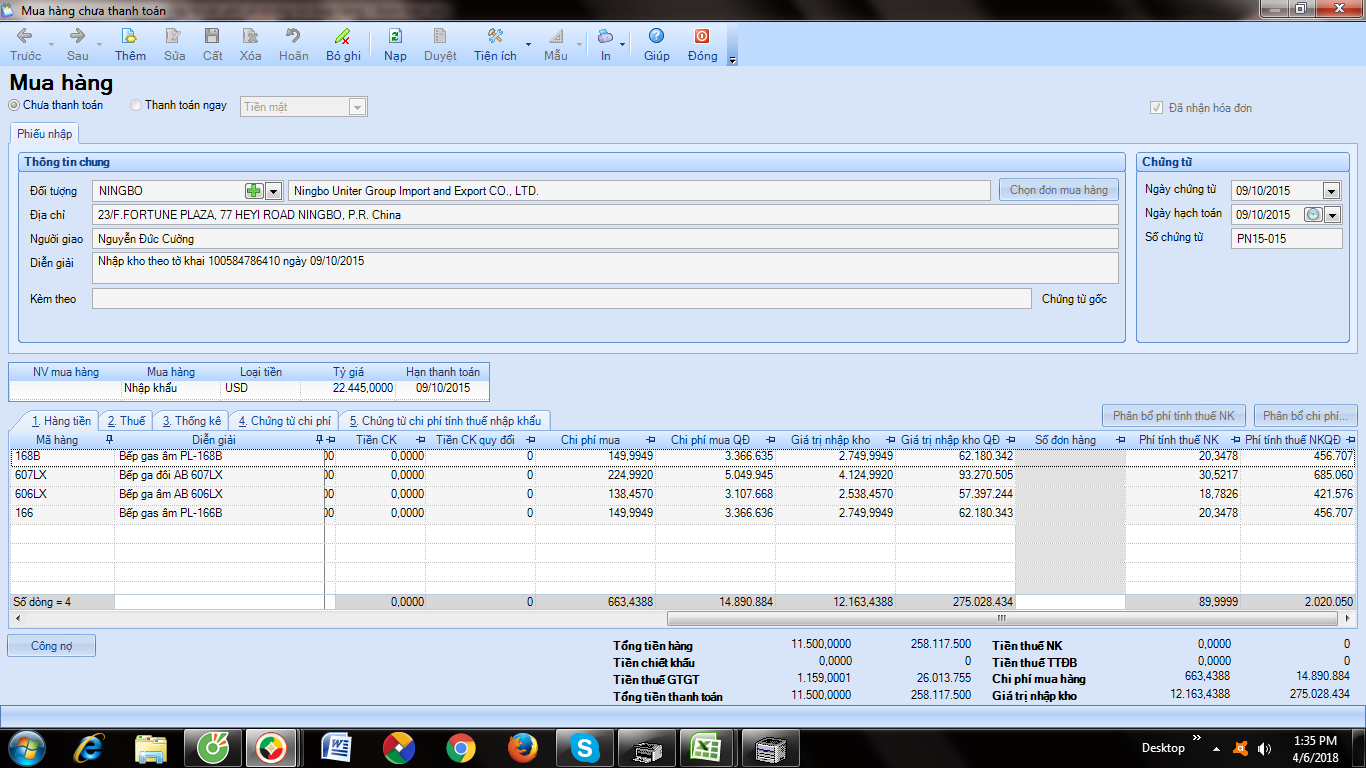Edit the voucher with Sửa
Screen dimensions: 1366x768
(175, 44)
